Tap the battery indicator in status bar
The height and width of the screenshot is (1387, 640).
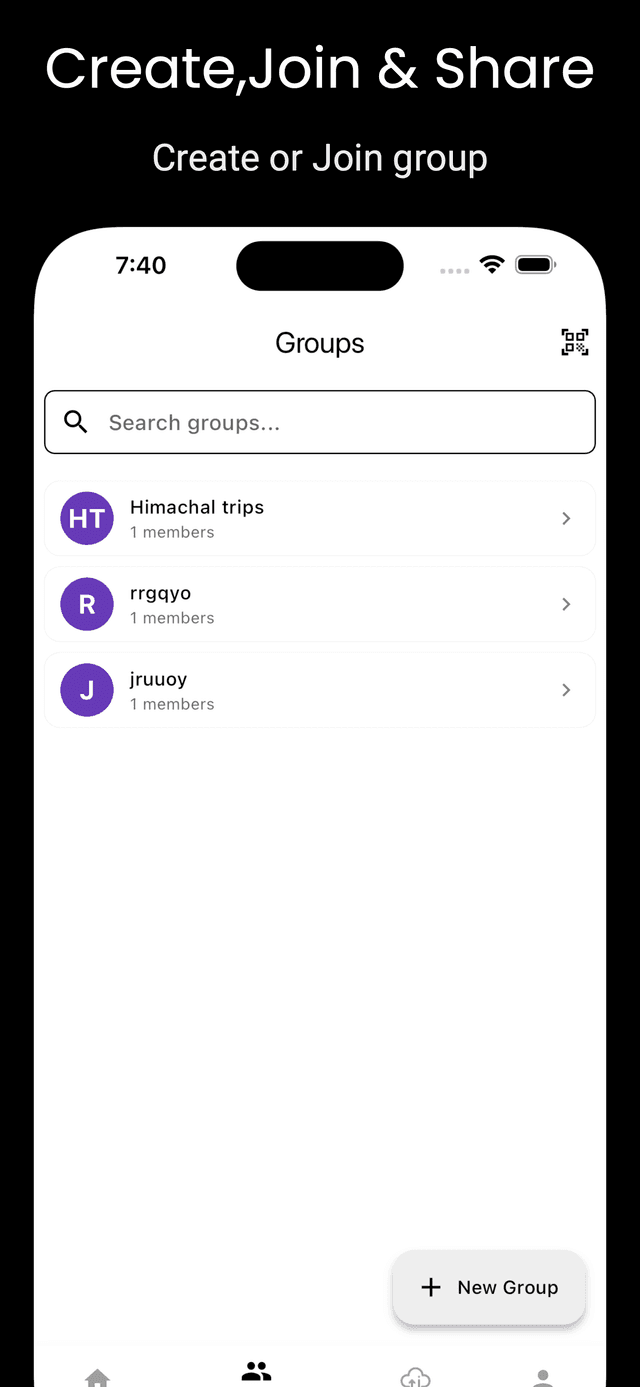point(534,264)
